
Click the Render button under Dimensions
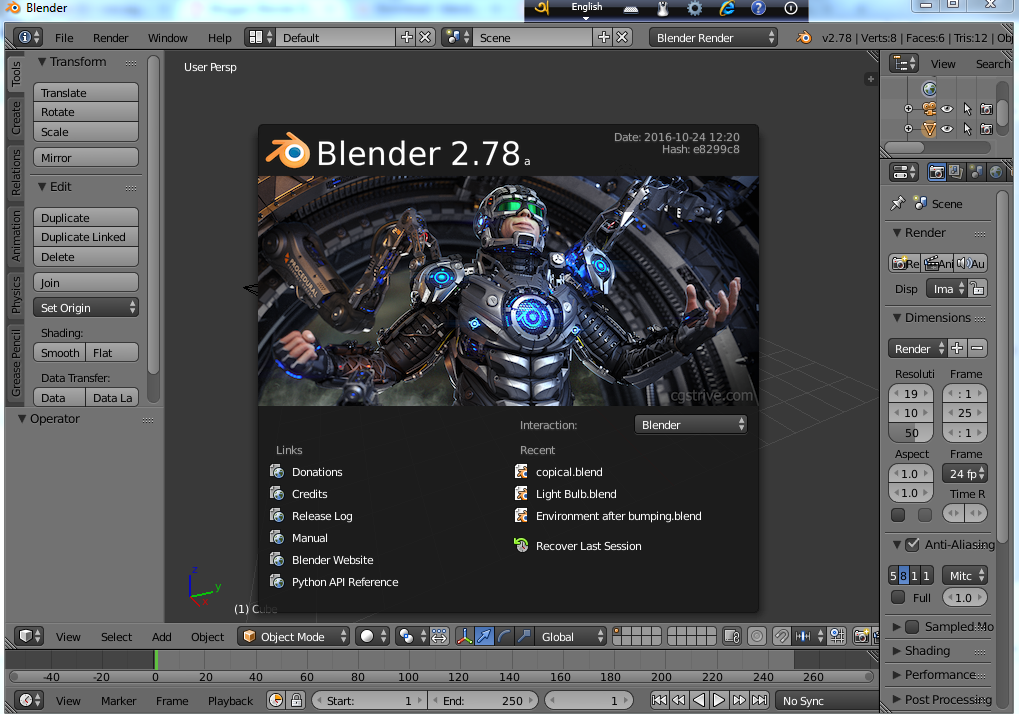click(x=915, y=348)
